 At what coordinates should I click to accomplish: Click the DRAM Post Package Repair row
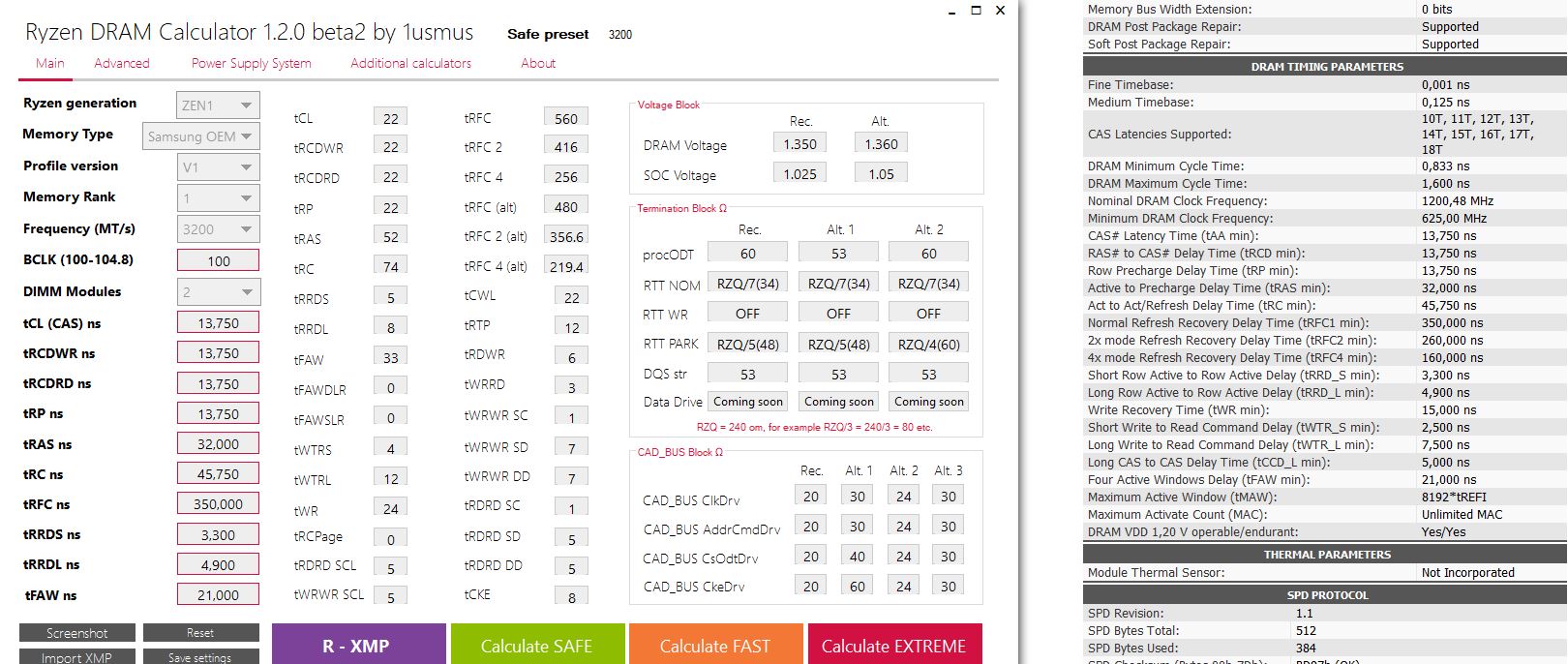click(x=1325, y=27)
